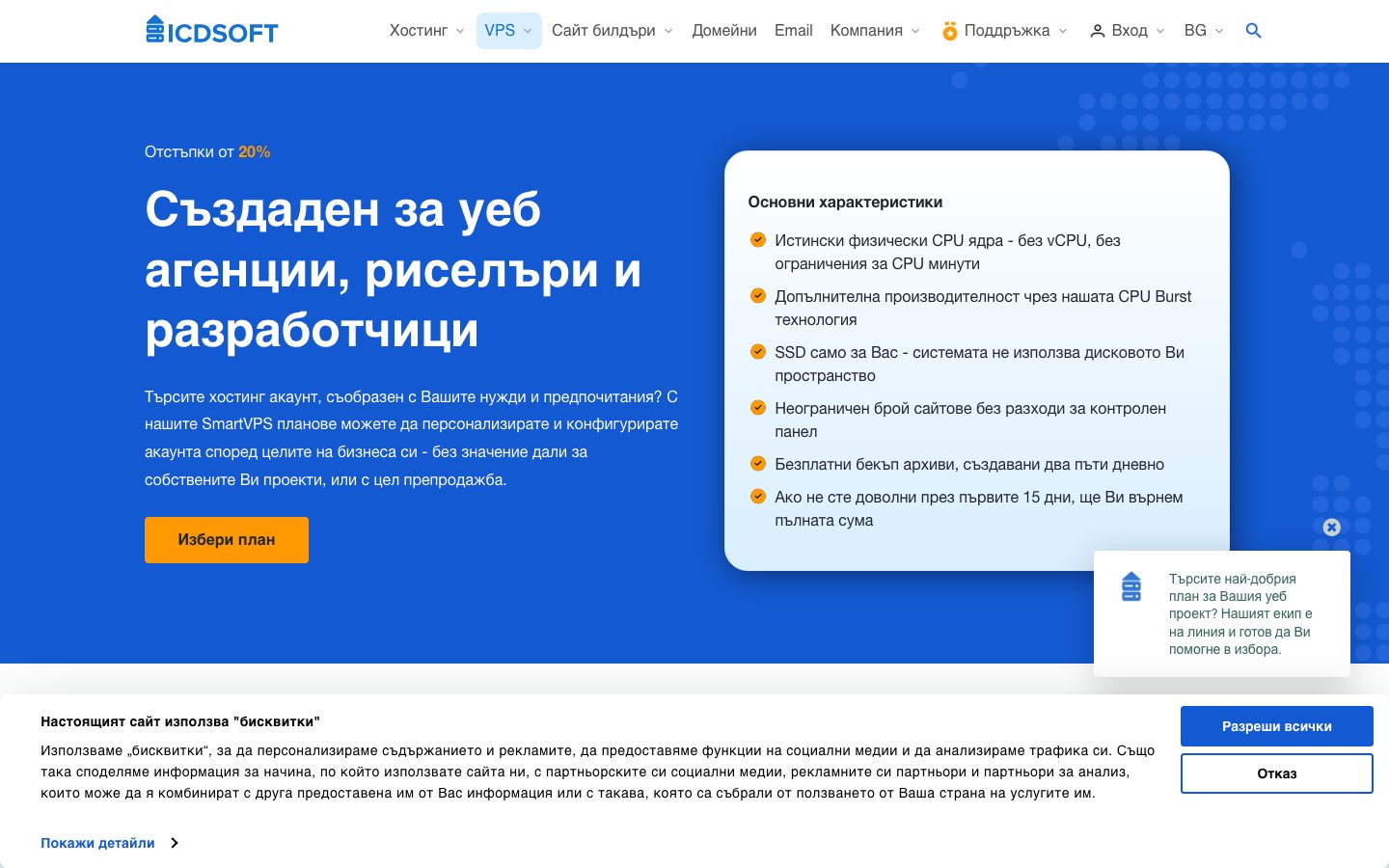This screenshot has width=1389, height=868.
Task: Click the headline Създаден за уеб агенции
Action: click(x=394, y=269)
